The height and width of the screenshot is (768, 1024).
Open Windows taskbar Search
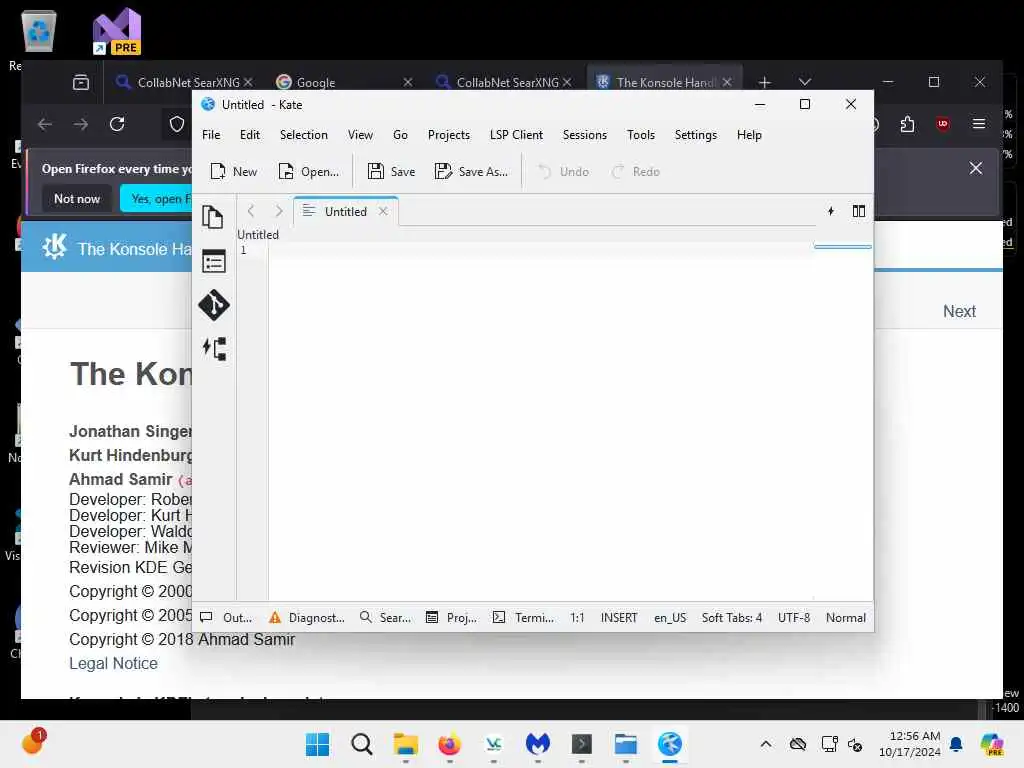361,744
